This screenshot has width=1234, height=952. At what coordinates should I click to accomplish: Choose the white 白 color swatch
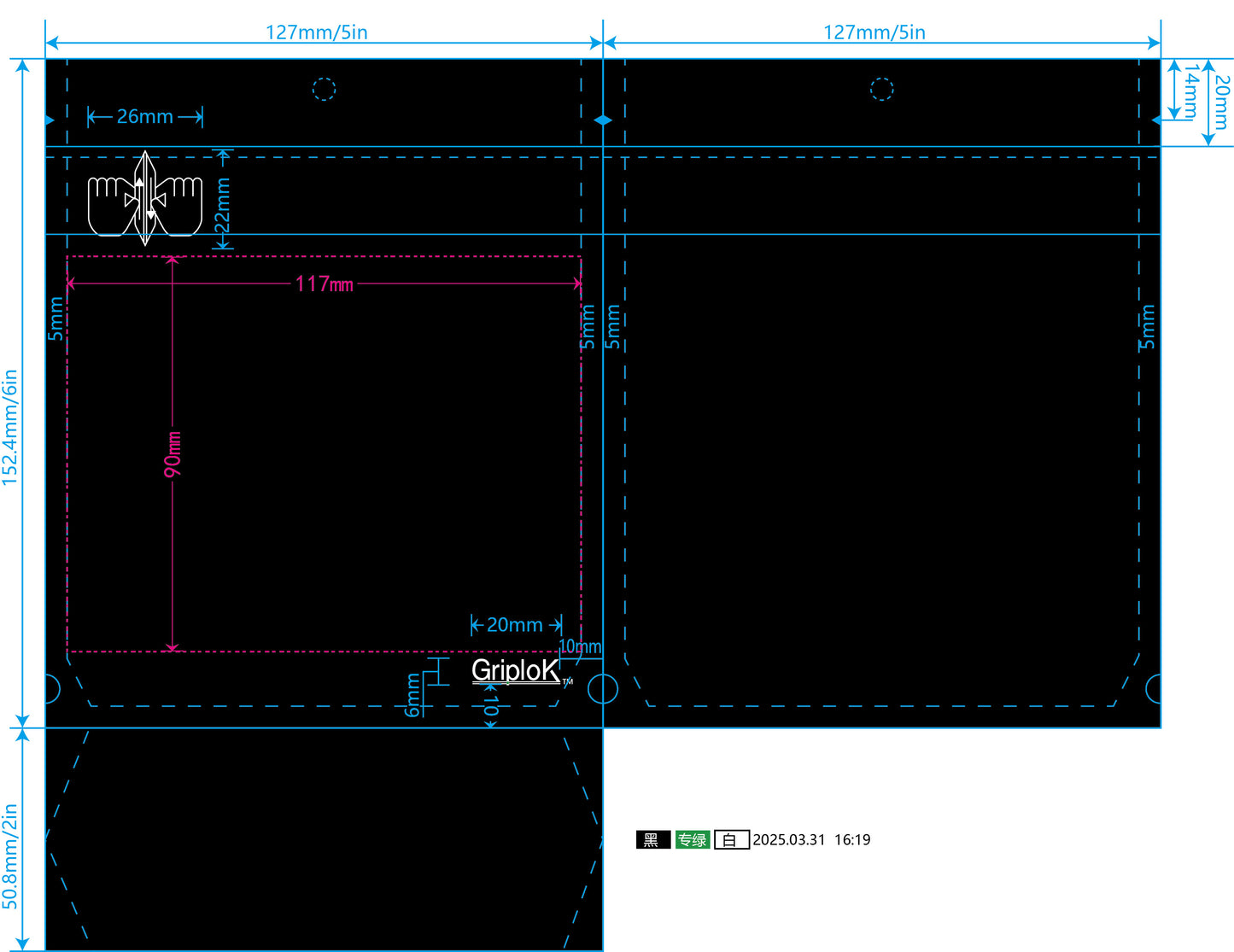(731, 840)
